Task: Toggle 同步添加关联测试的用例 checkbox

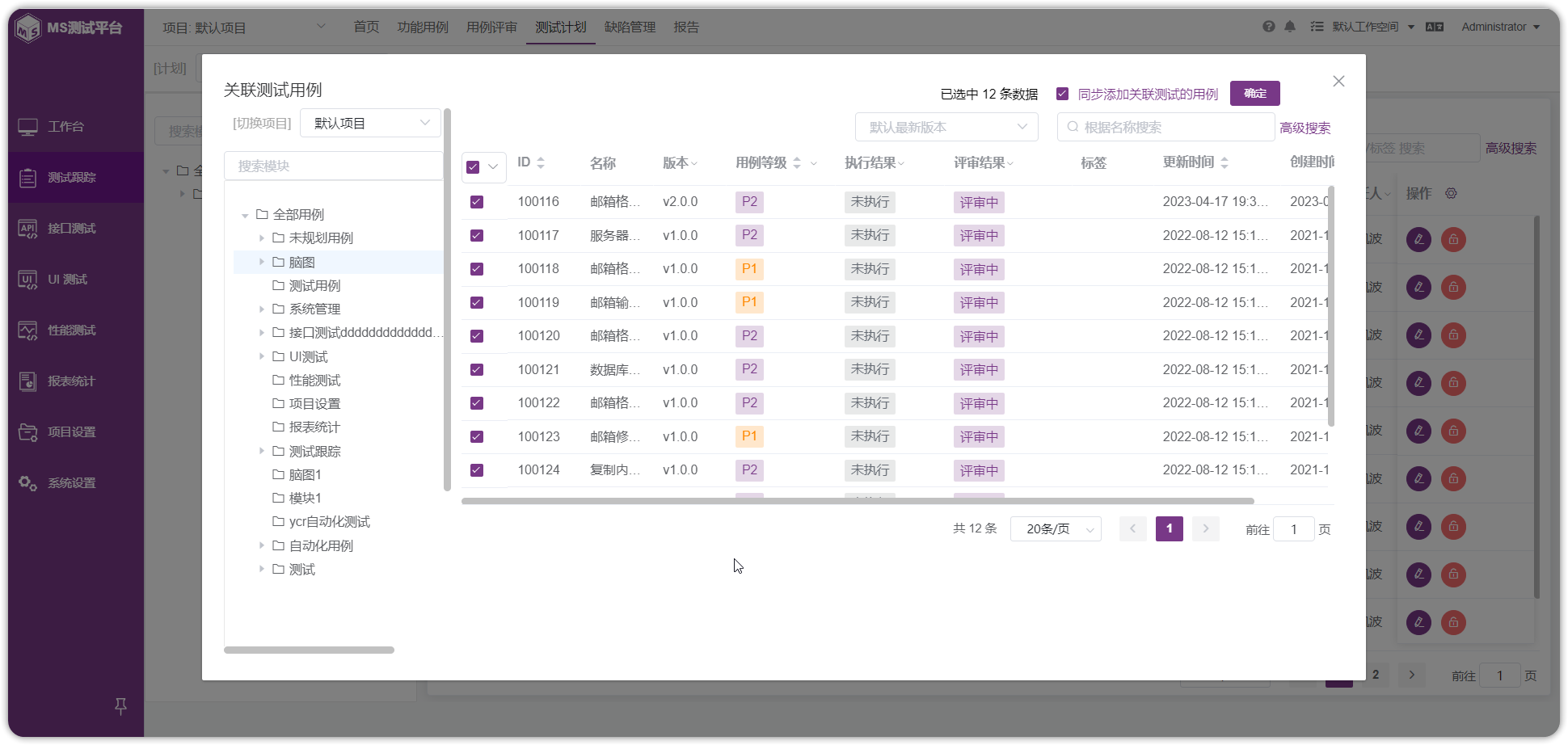Action: coord(1063,94)
